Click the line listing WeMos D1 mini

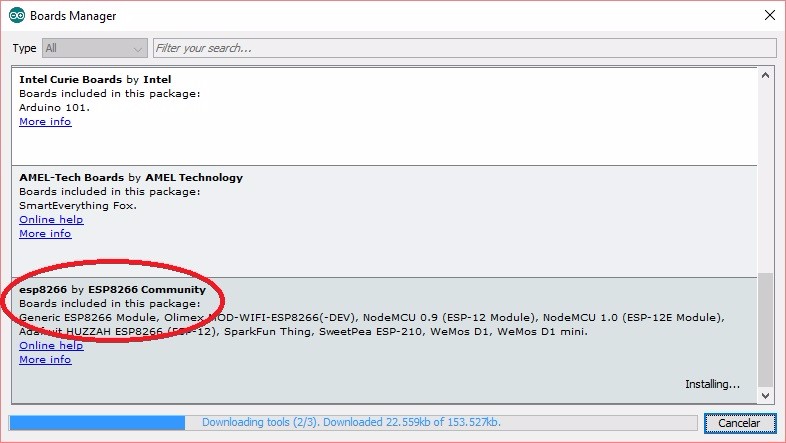(303, 332)
